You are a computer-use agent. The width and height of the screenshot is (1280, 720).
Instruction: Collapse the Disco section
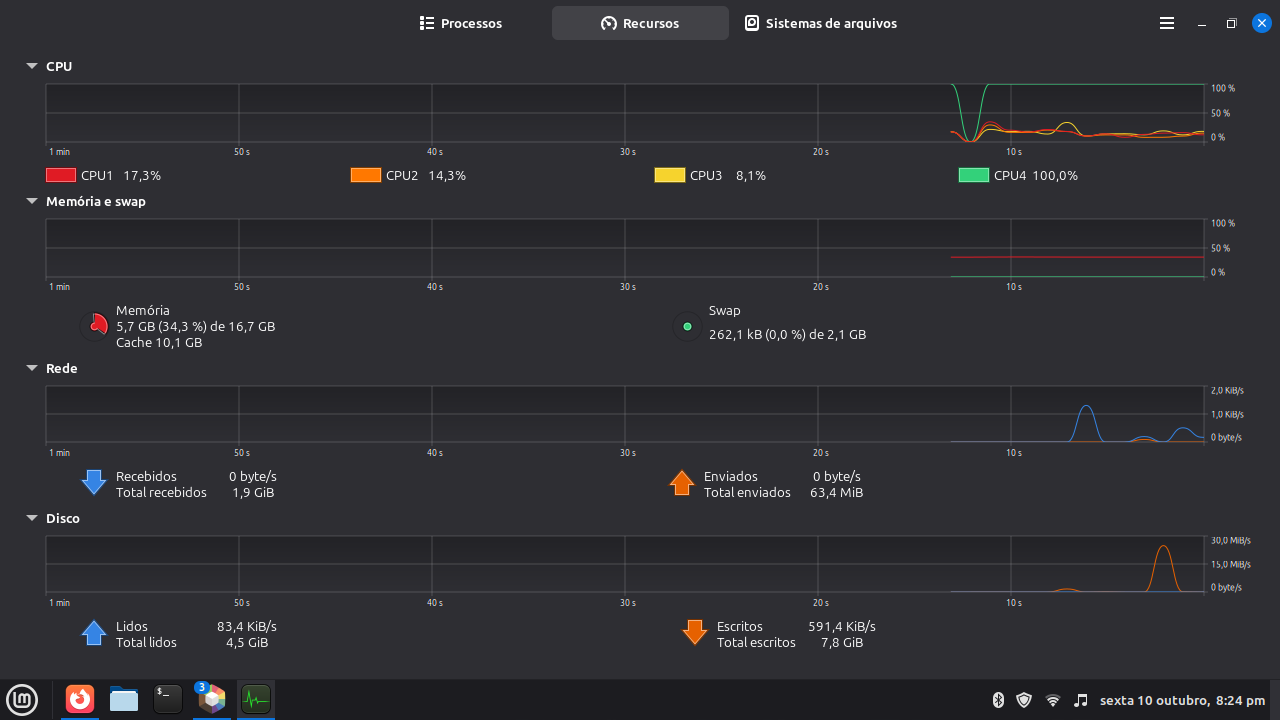click(32, 518)
